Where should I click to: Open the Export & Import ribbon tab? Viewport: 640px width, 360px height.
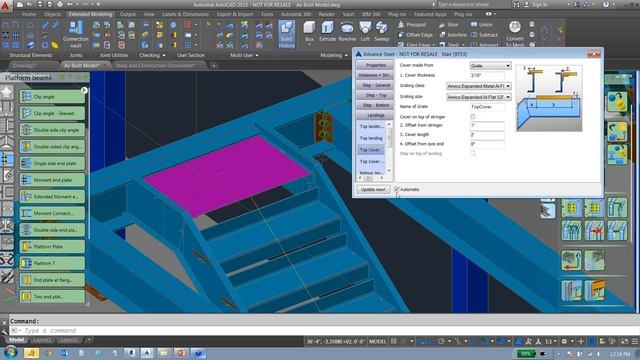point(235,14)
